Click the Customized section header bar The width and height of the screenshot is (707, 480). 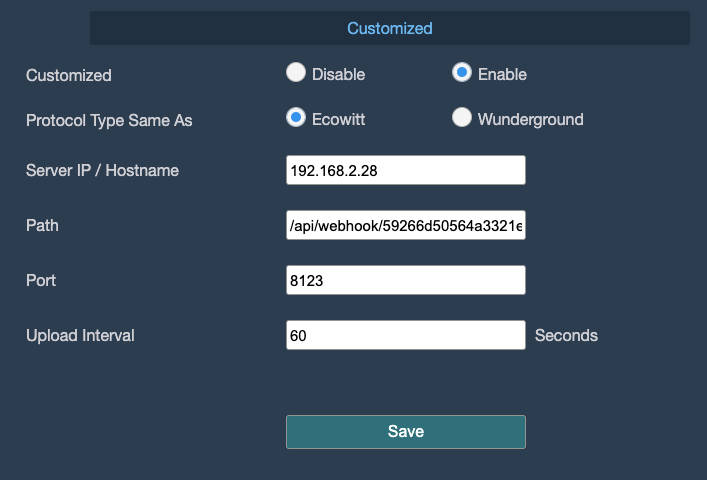tap(389, 28)
